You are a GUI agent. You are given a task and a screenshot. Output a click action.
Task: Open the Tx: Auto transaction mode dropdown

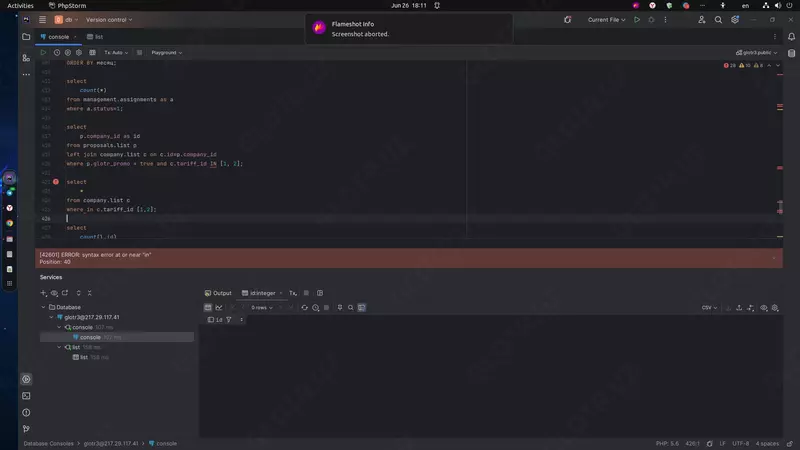click(x=116, y=52)
